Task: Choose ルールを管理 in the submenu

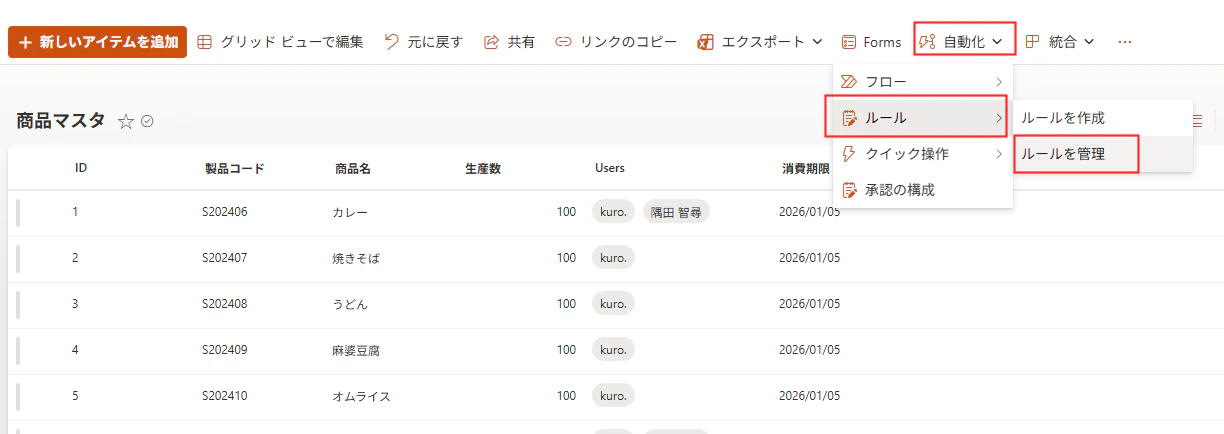Action: [1103, 154]
